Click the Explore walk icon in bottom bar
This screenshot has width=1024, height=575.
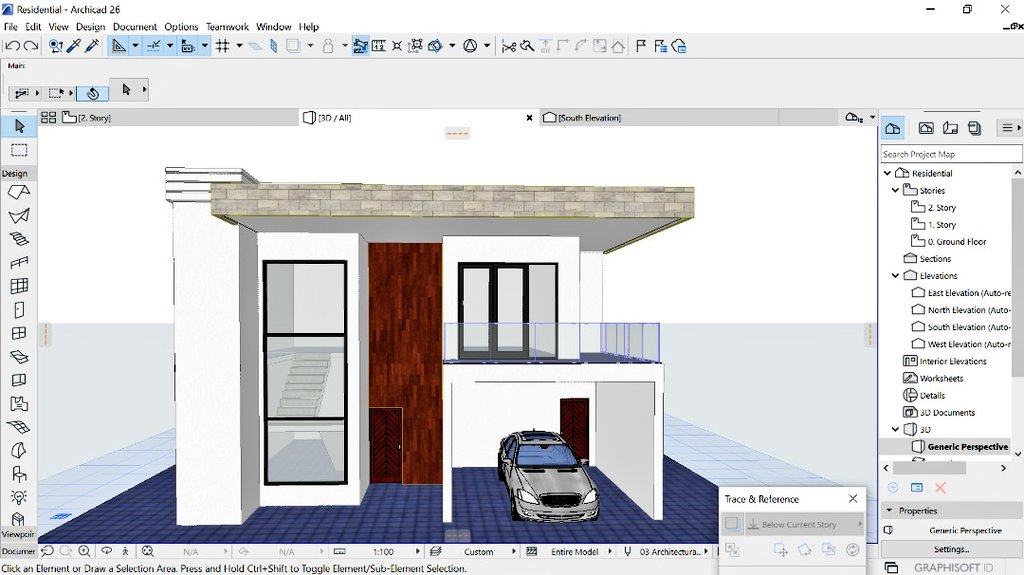[x=125, y=551]
